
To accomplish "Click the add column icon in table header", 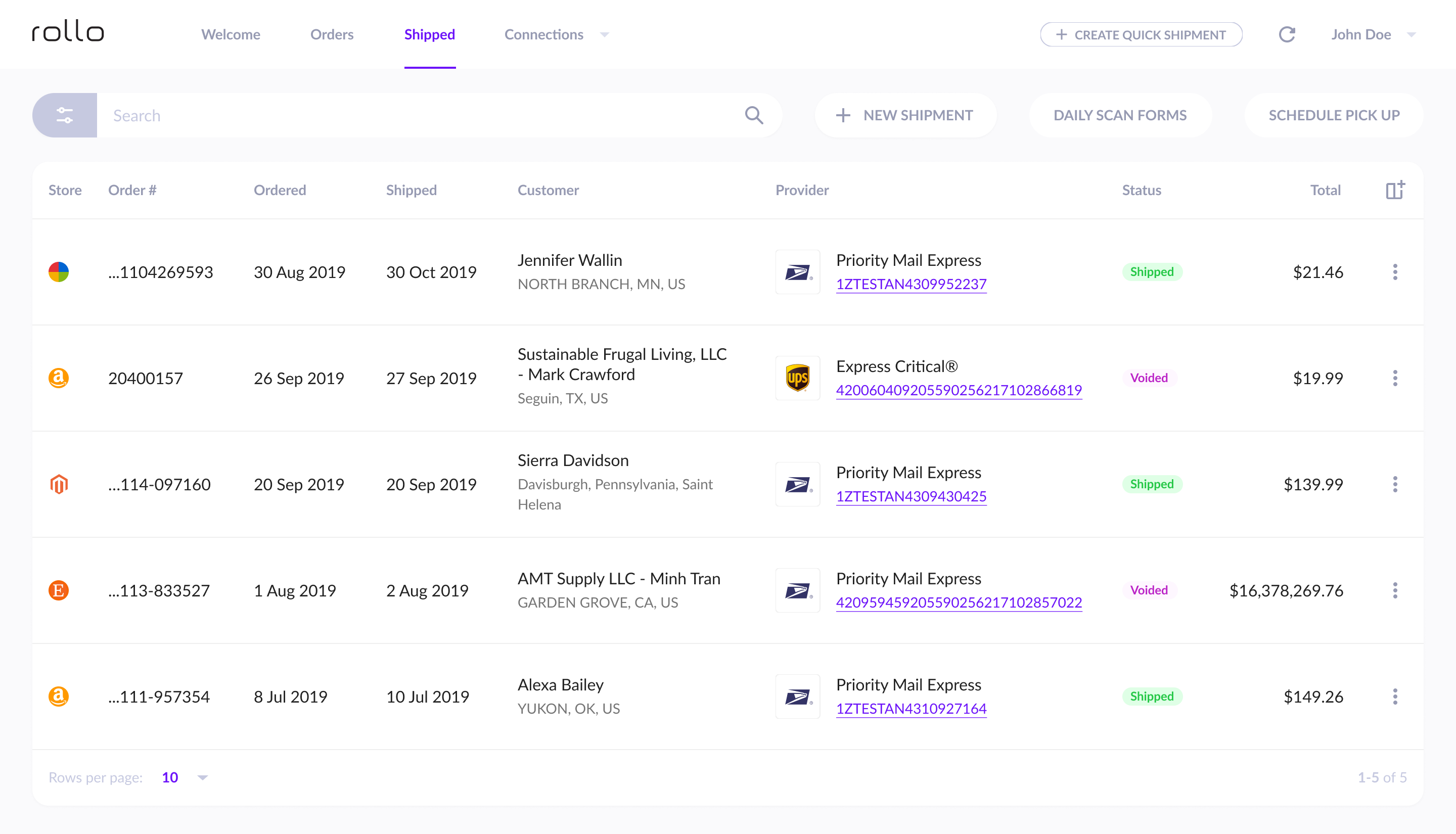I will click(x=1395, y=190).
